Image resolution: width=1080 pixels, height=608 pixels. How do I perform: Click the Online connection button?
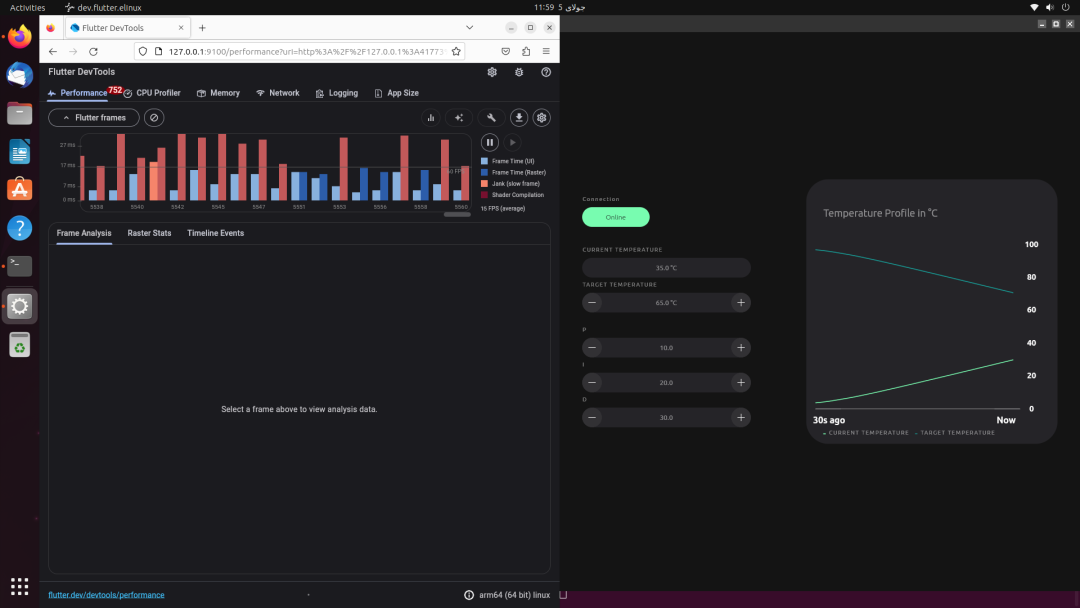(x=616, y=218)
